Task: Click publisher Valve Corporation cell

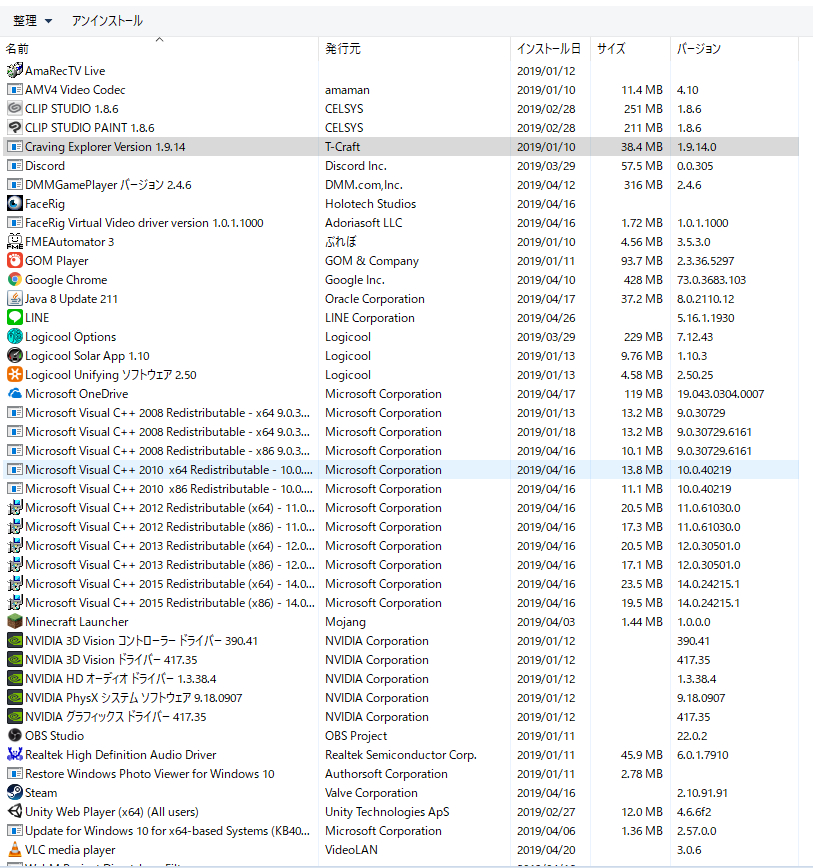Action: pyautogui.click(x=371, y=793)
